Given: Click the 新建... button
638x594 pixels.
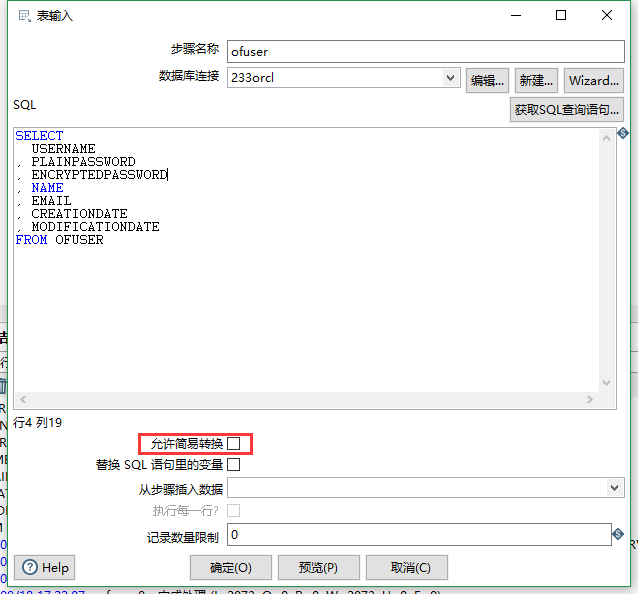Looking at the screenshot, I should [536, 81].
